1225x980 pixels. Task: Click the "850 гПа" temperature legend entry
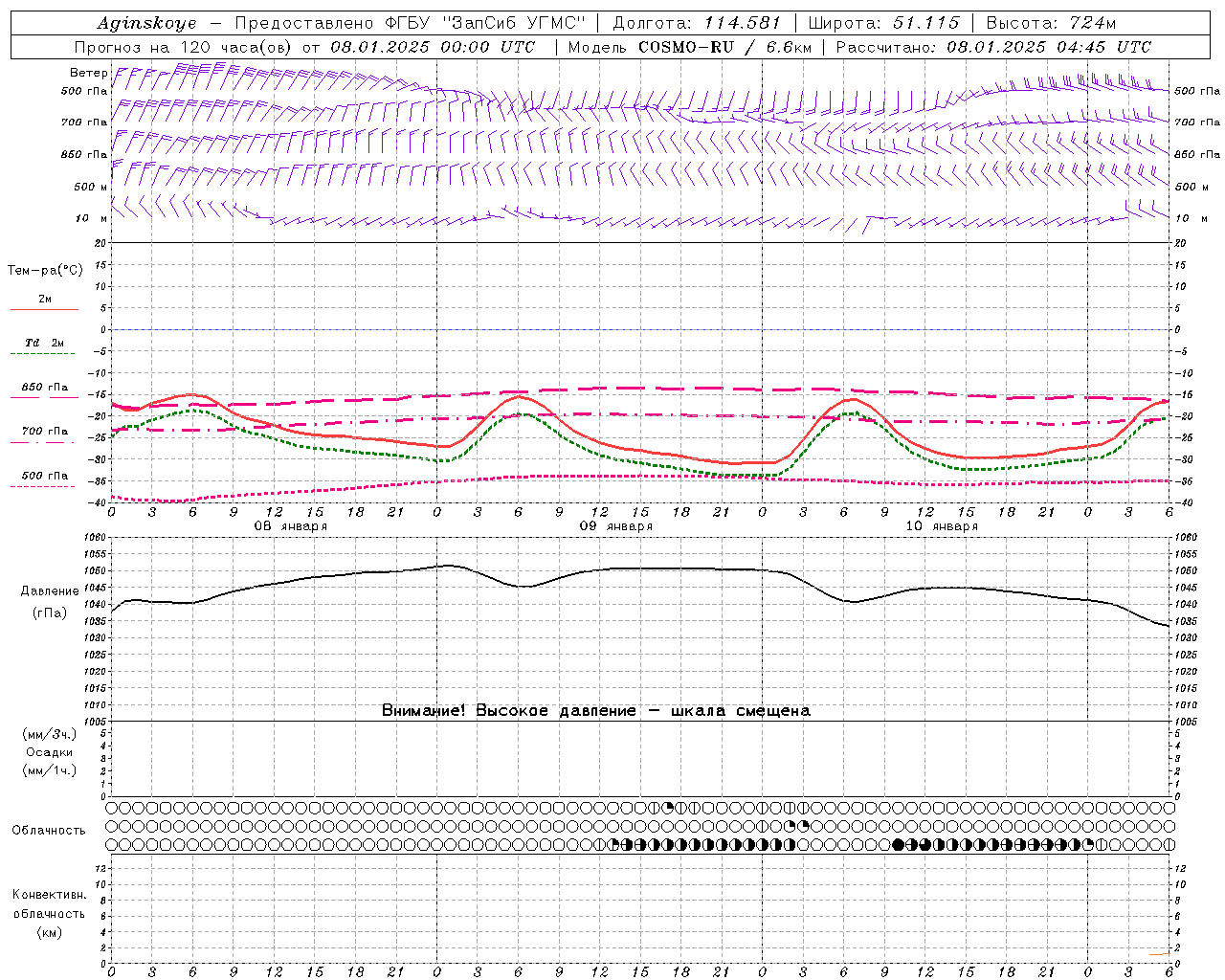[x=45, y=388]
